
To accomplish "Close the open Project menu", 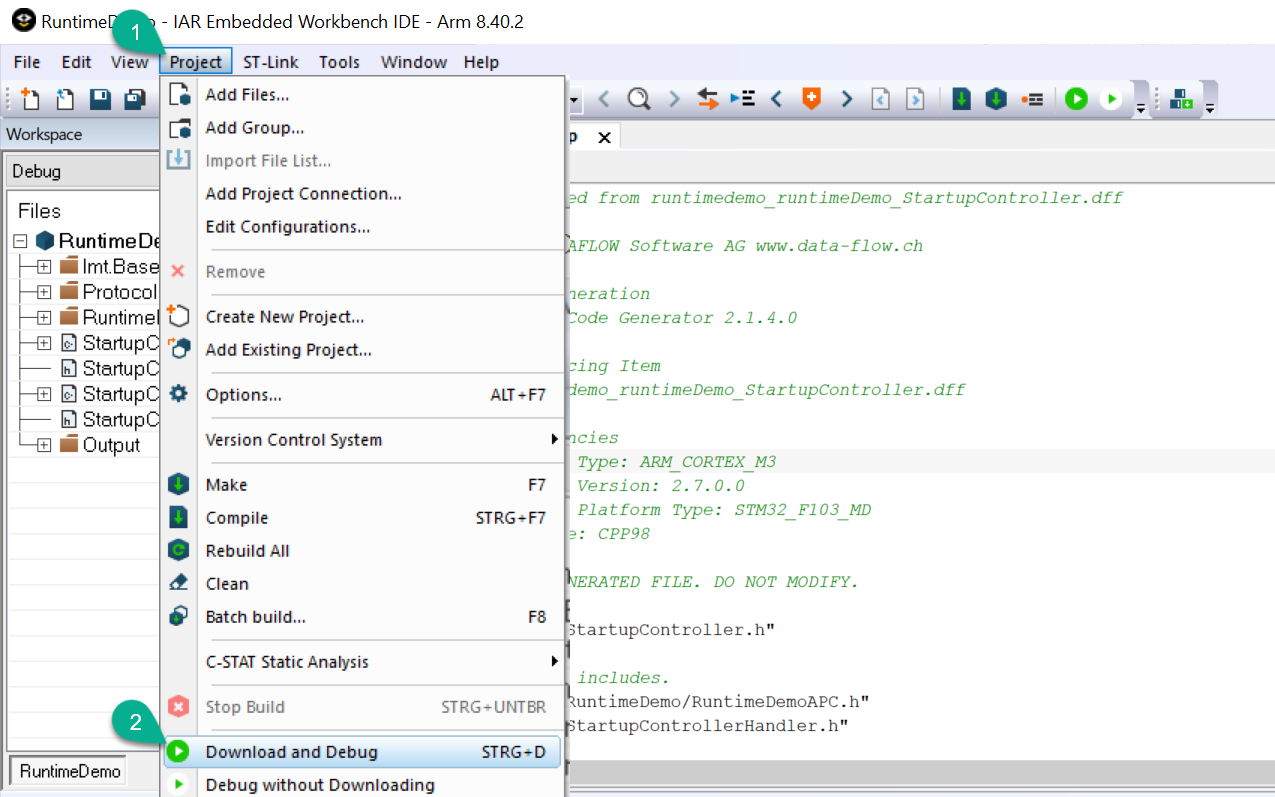I will tap(196, 62).
